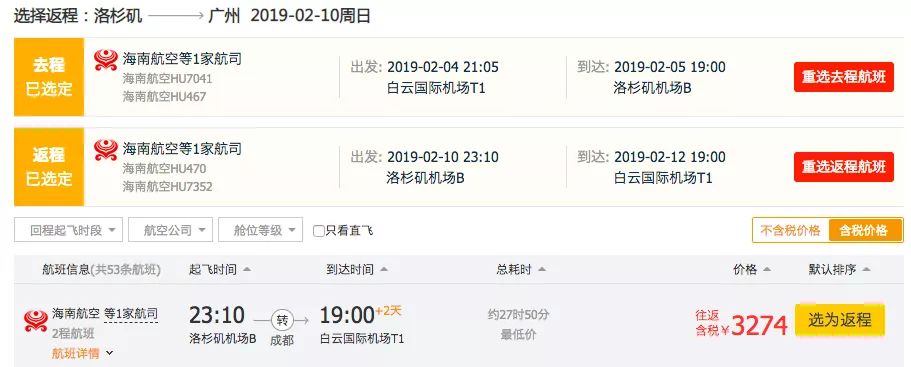Click 重选去程航班 button
Screen dimensions: 911x367
click(844, 77)
